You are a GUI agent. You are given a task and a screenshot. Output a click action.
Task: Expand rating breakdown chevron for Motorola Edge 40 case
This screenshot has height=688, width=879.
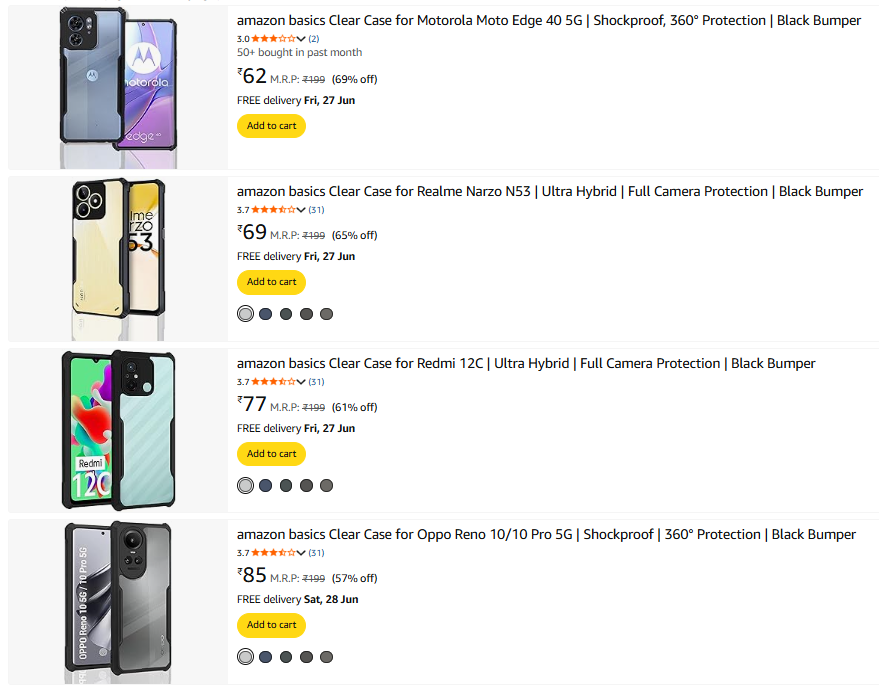[301, 39]
